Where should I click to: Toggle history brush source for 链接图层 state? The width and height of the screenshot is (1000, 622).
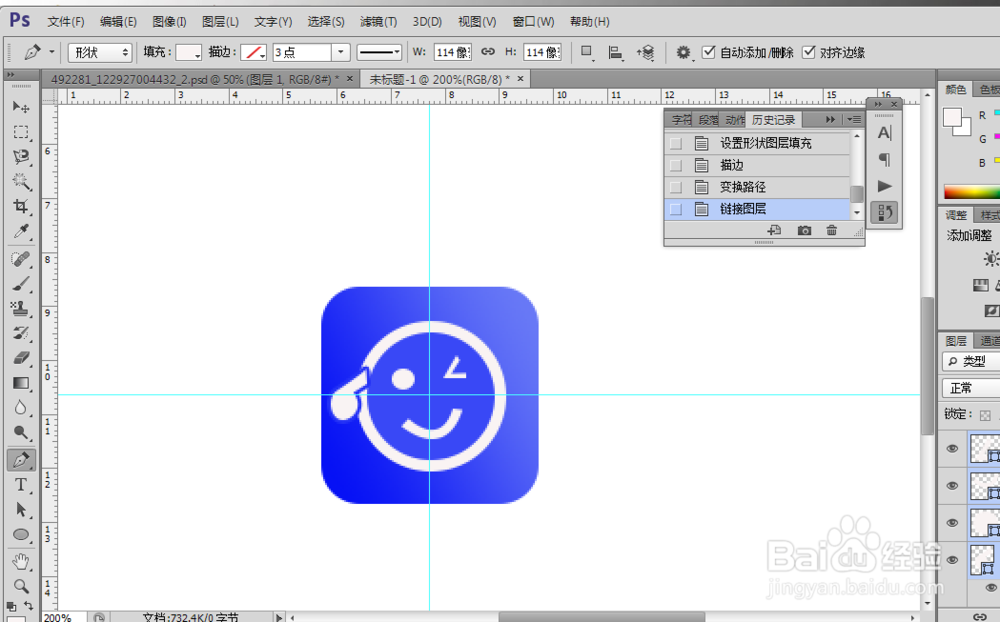676,209
